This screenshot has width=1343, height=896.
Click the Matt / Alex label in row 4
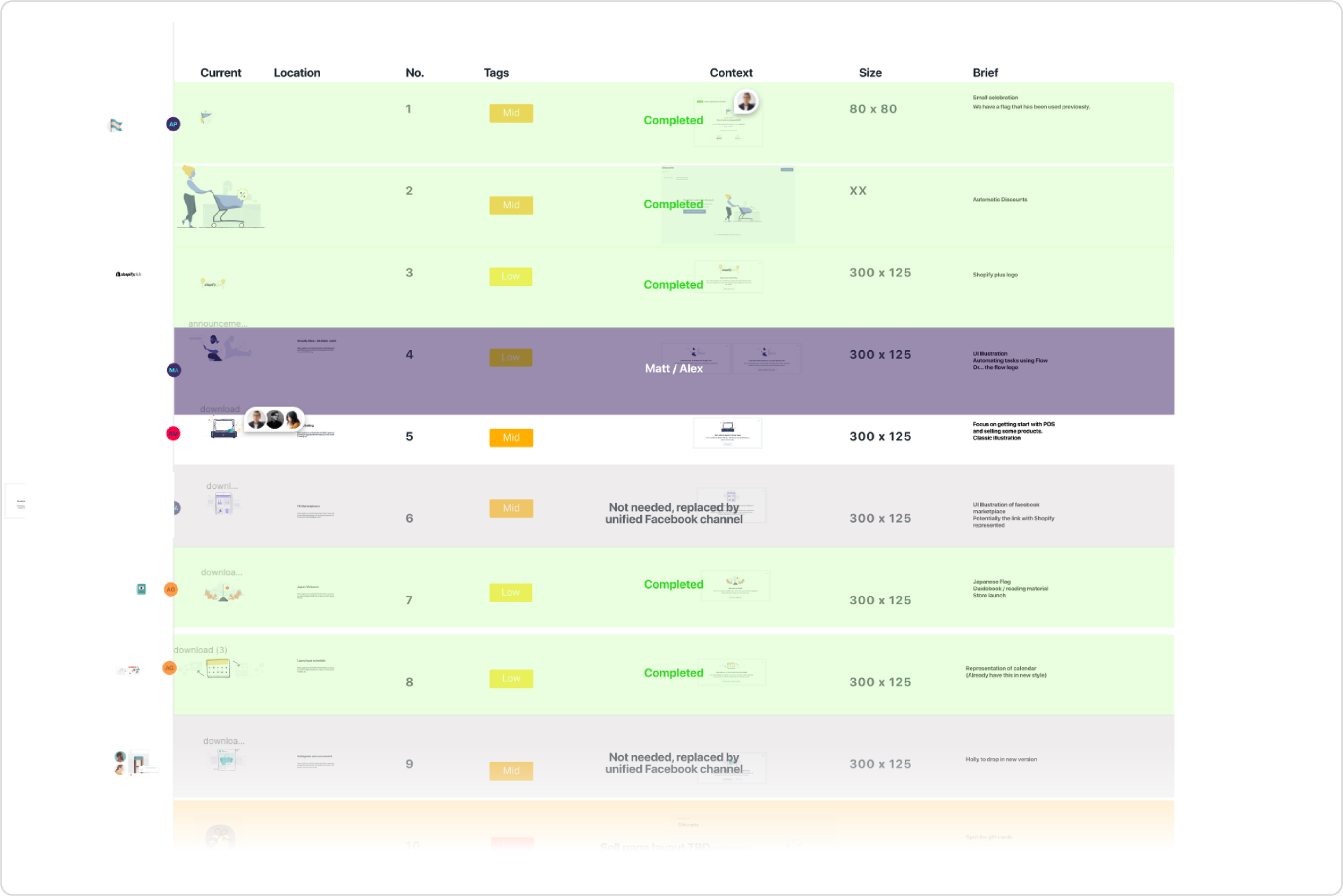pyautogui.click(x=674, y=368)
